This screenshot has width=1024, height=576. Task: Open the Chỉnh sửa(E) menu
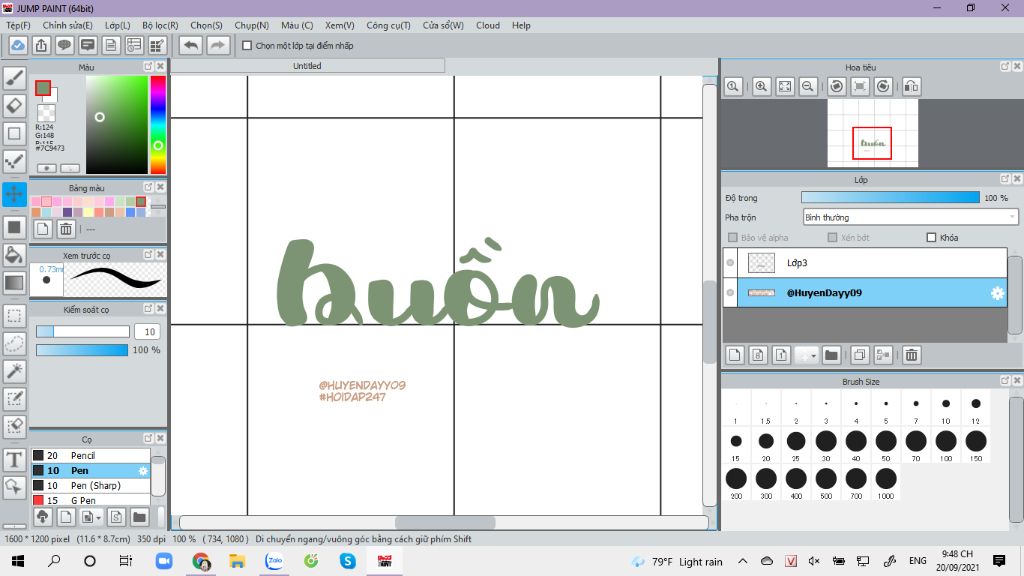click(x=67, y=25)
